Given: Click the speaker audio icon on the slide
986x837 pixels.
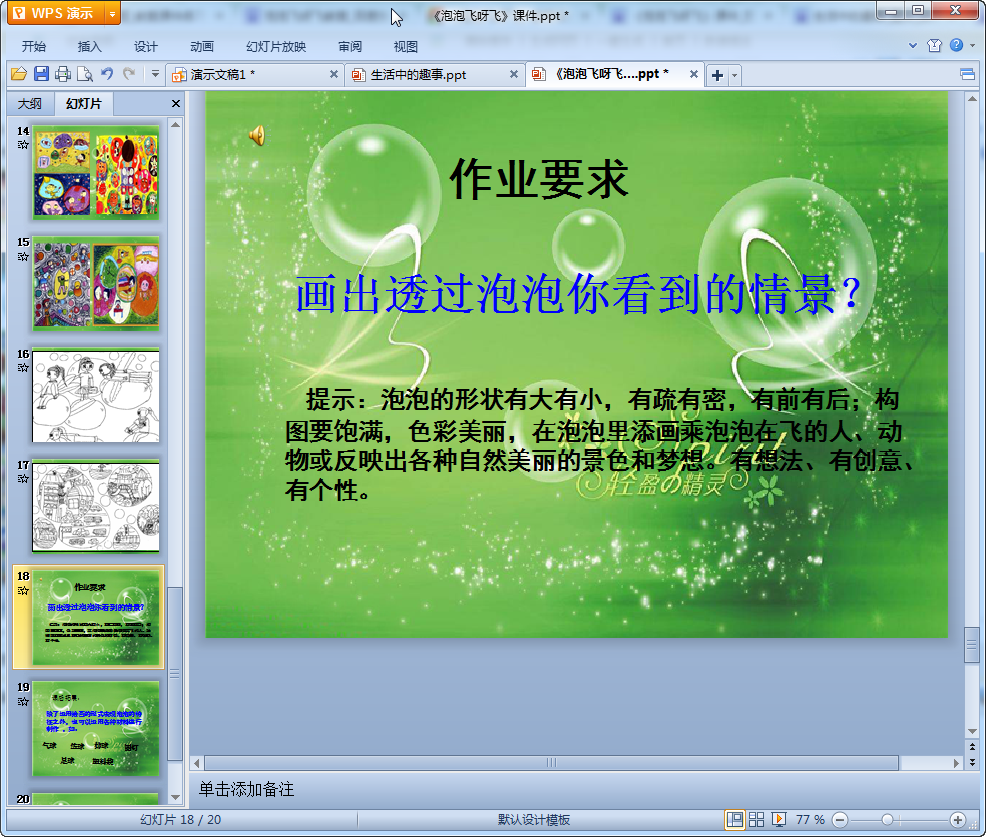Looking at the screenshot, I should coord(257,135).
